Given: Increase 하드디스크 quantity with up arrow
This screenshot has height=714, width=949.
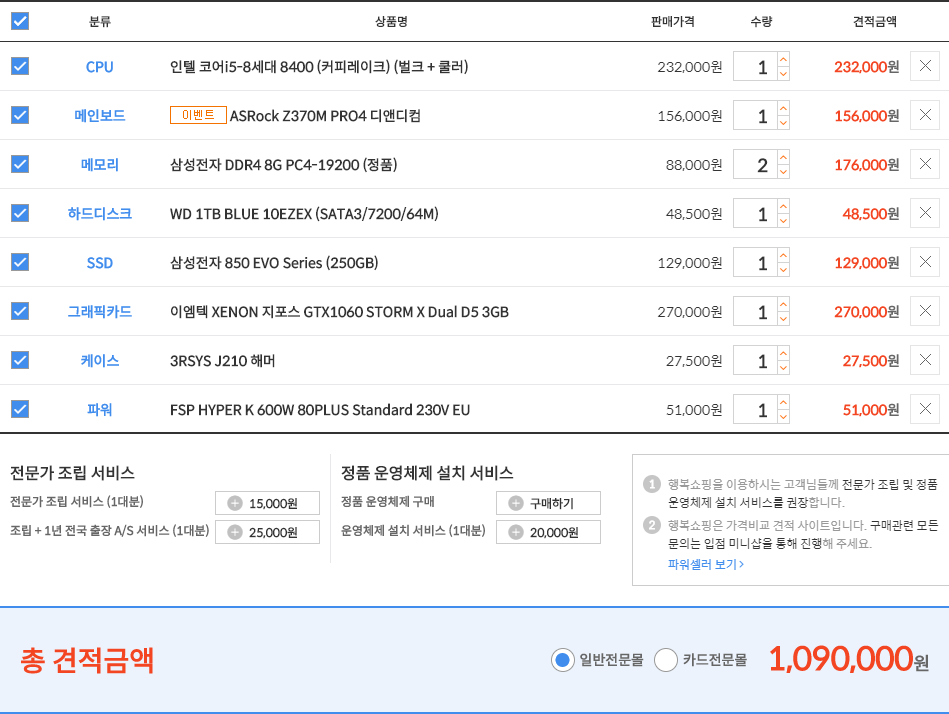Looking at the screenshot, I should (x=783, y=206).
